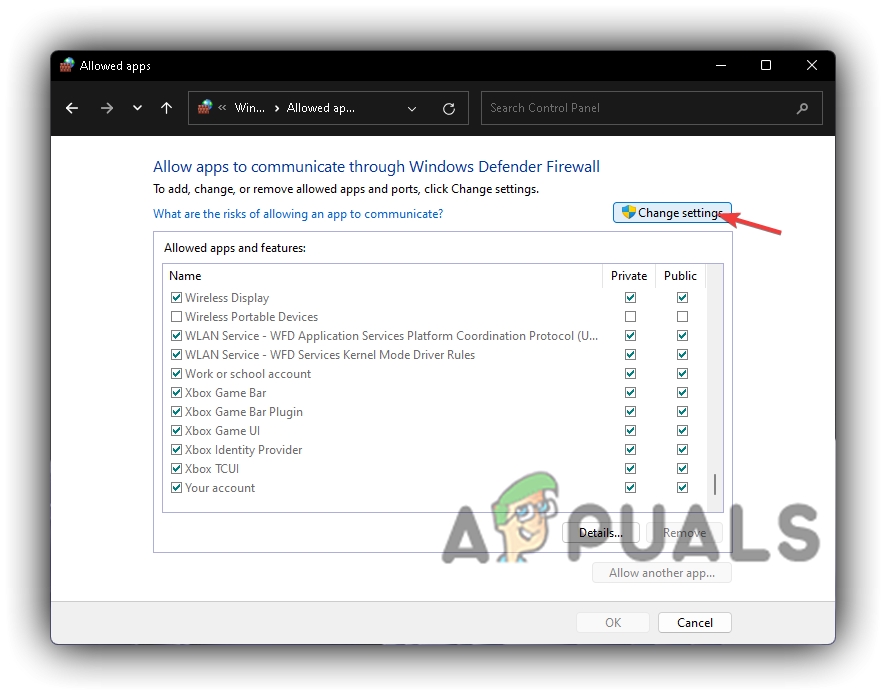Open address bar history dropdown
The width and height of the screenshot is (886, 695).
pos(412,108)
